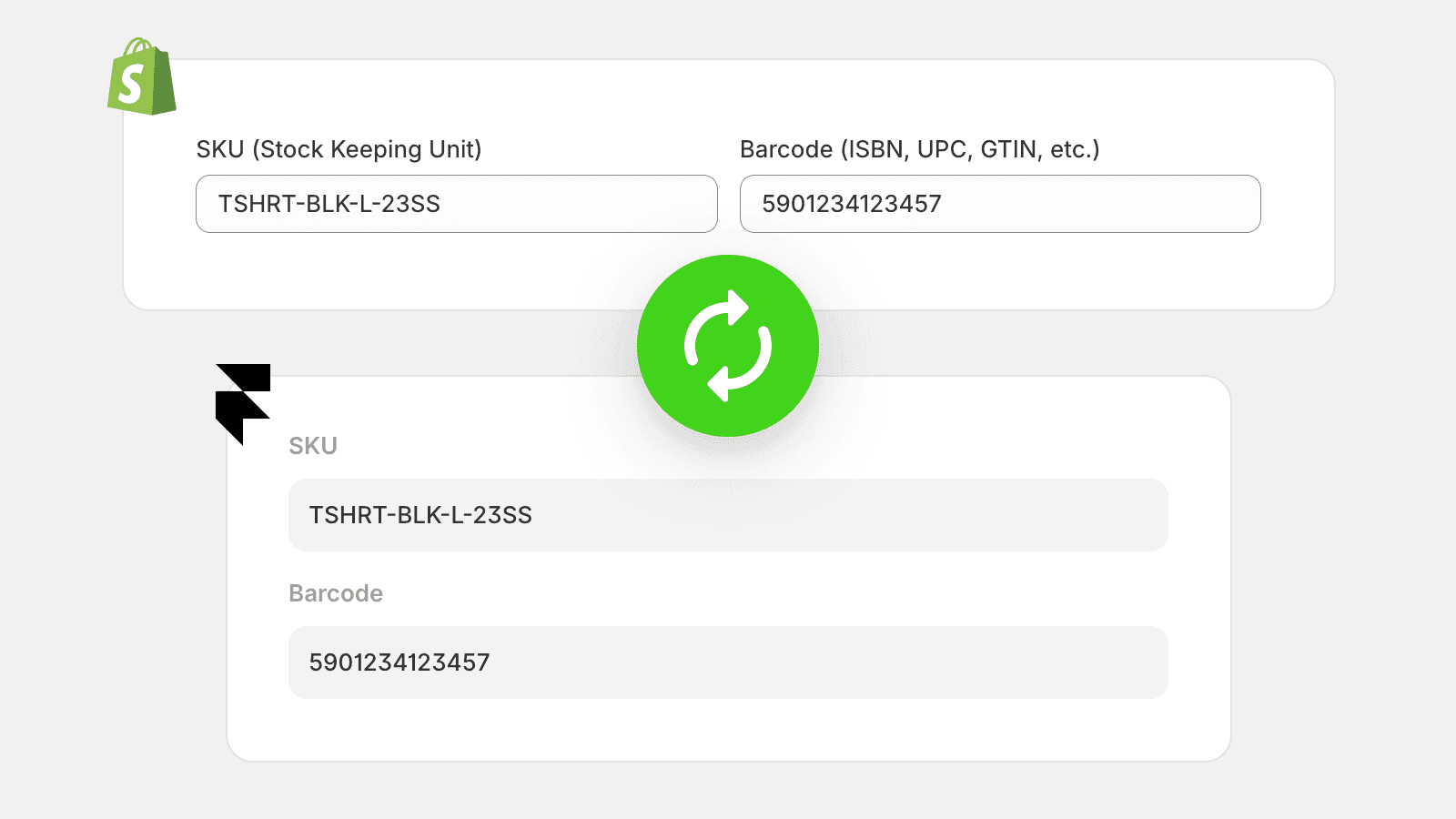Image resolution: width=1456 pixels, height=819 pixels.
Task: Click the gray 'SKU' label in Framer card
Action: pos(313,446)
